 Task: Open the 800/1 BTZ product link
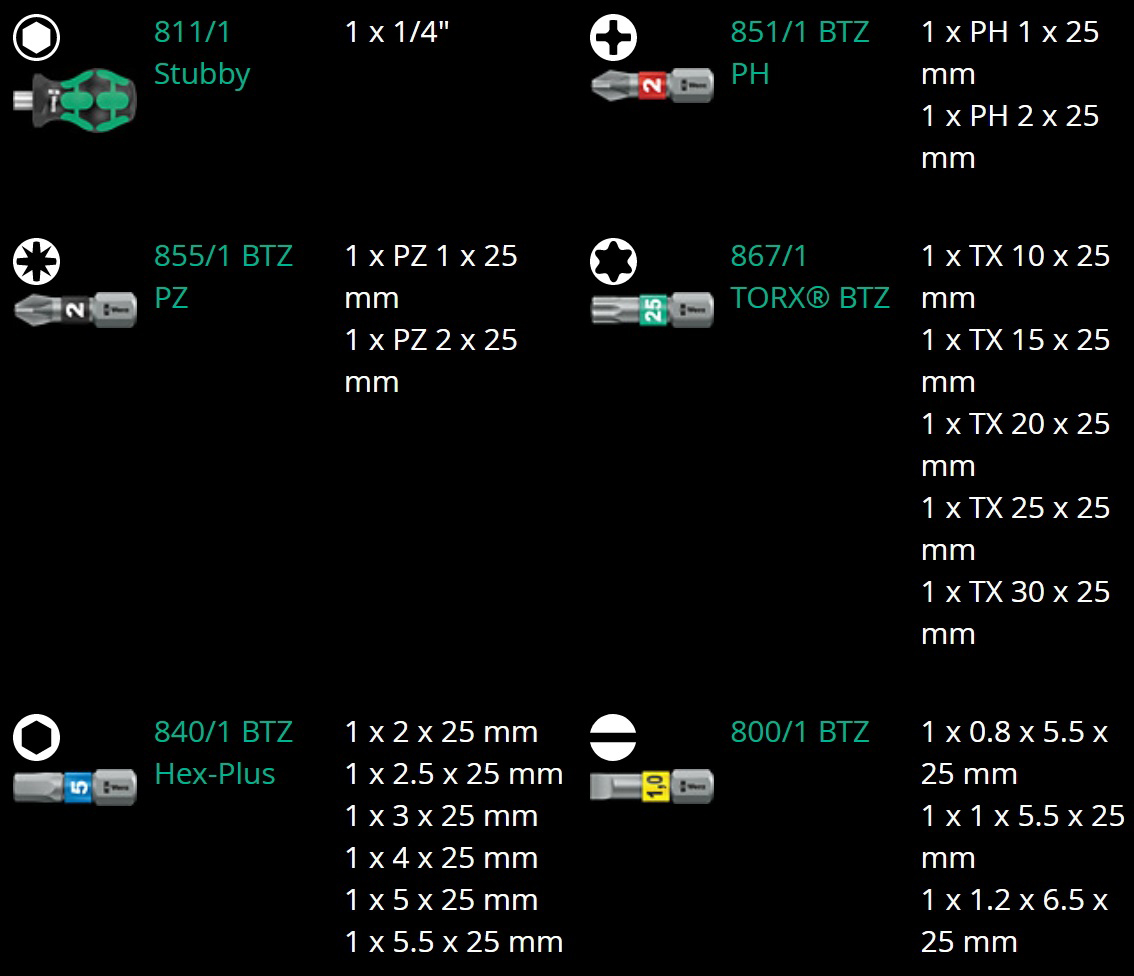coord(799,732)
